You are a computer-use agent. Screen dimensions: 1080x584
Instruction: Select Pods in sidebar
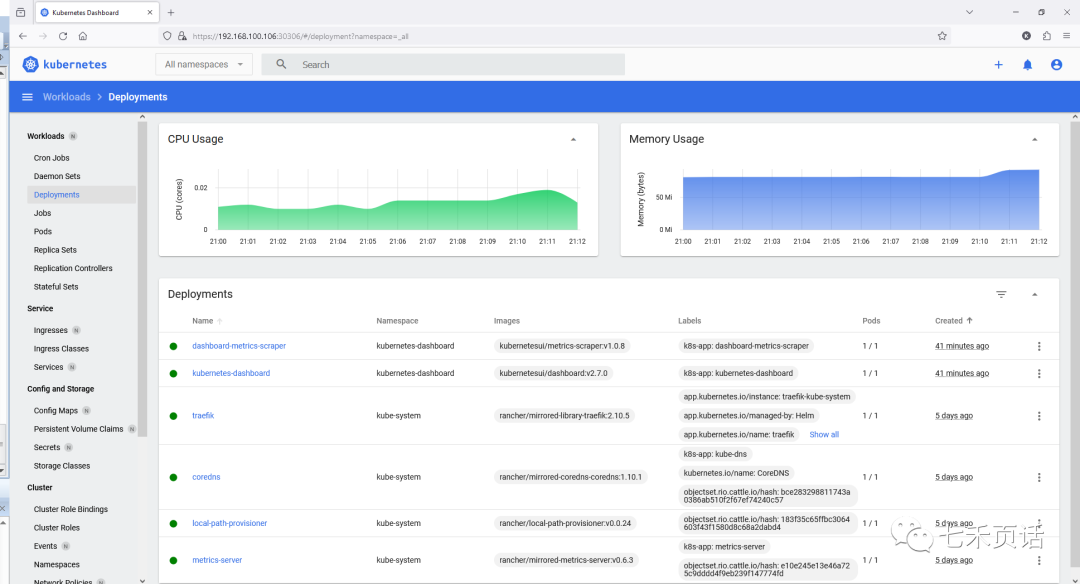[43, 231]
